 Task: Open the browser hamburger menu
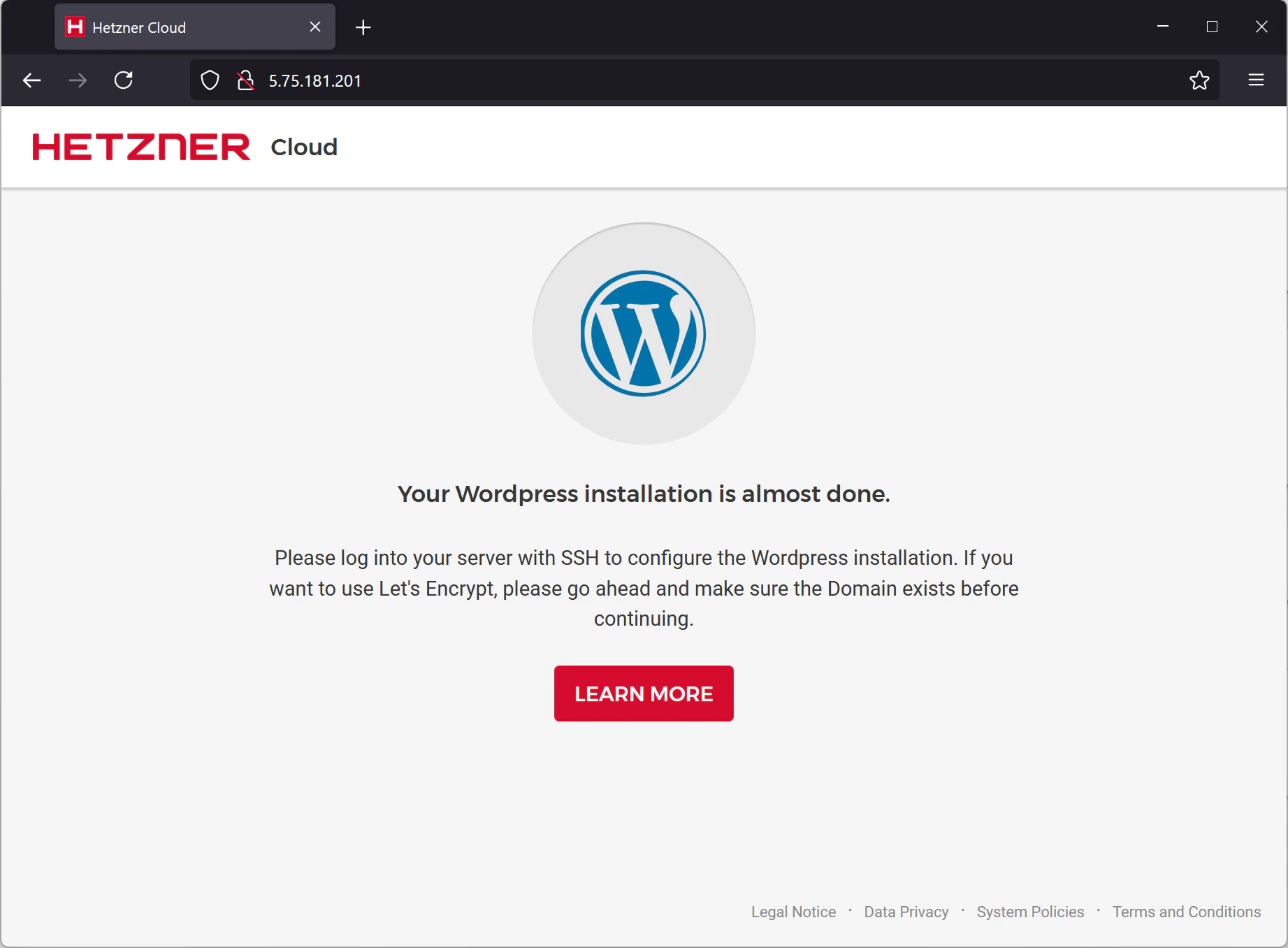point(1256,80)
